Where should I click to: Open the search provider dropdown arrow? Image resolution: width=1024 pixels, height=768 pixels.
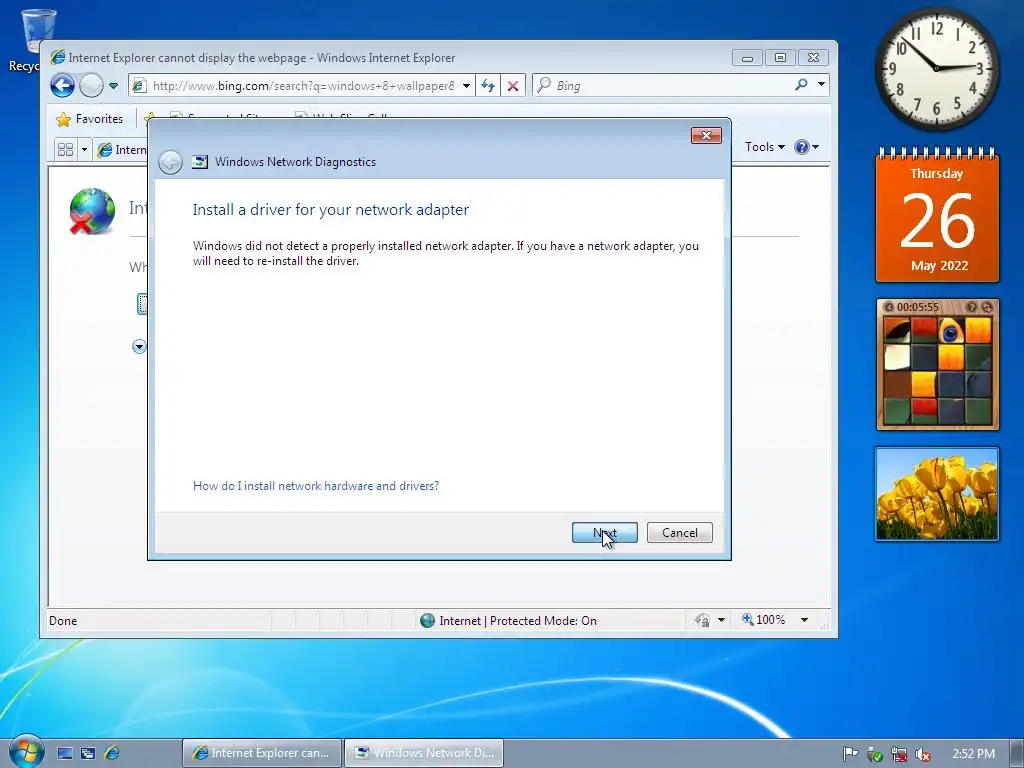tap(821, 84)
